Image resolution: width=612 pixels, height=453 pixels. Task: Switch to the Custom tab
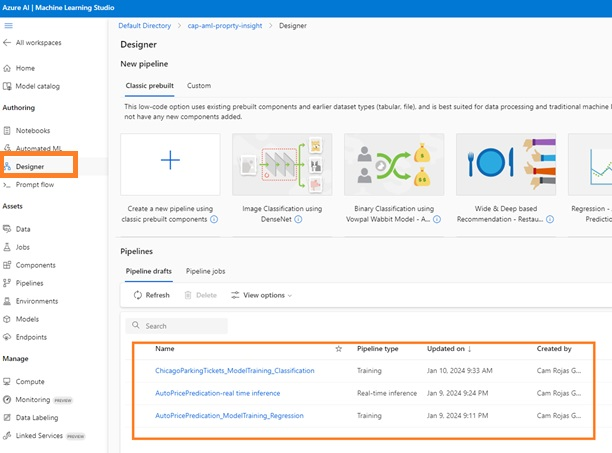pyautogui.click(x=199, y=86)
